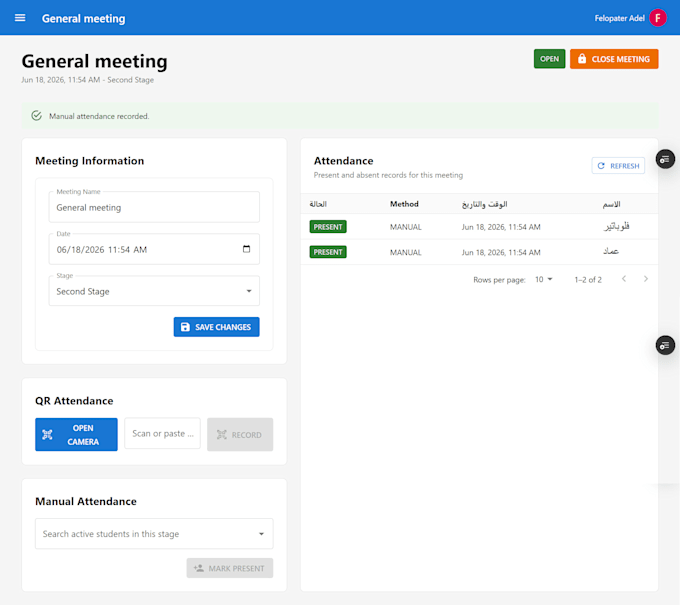Click the Method column header
This screenshot has width=680, height=605.
click(404, 204)
